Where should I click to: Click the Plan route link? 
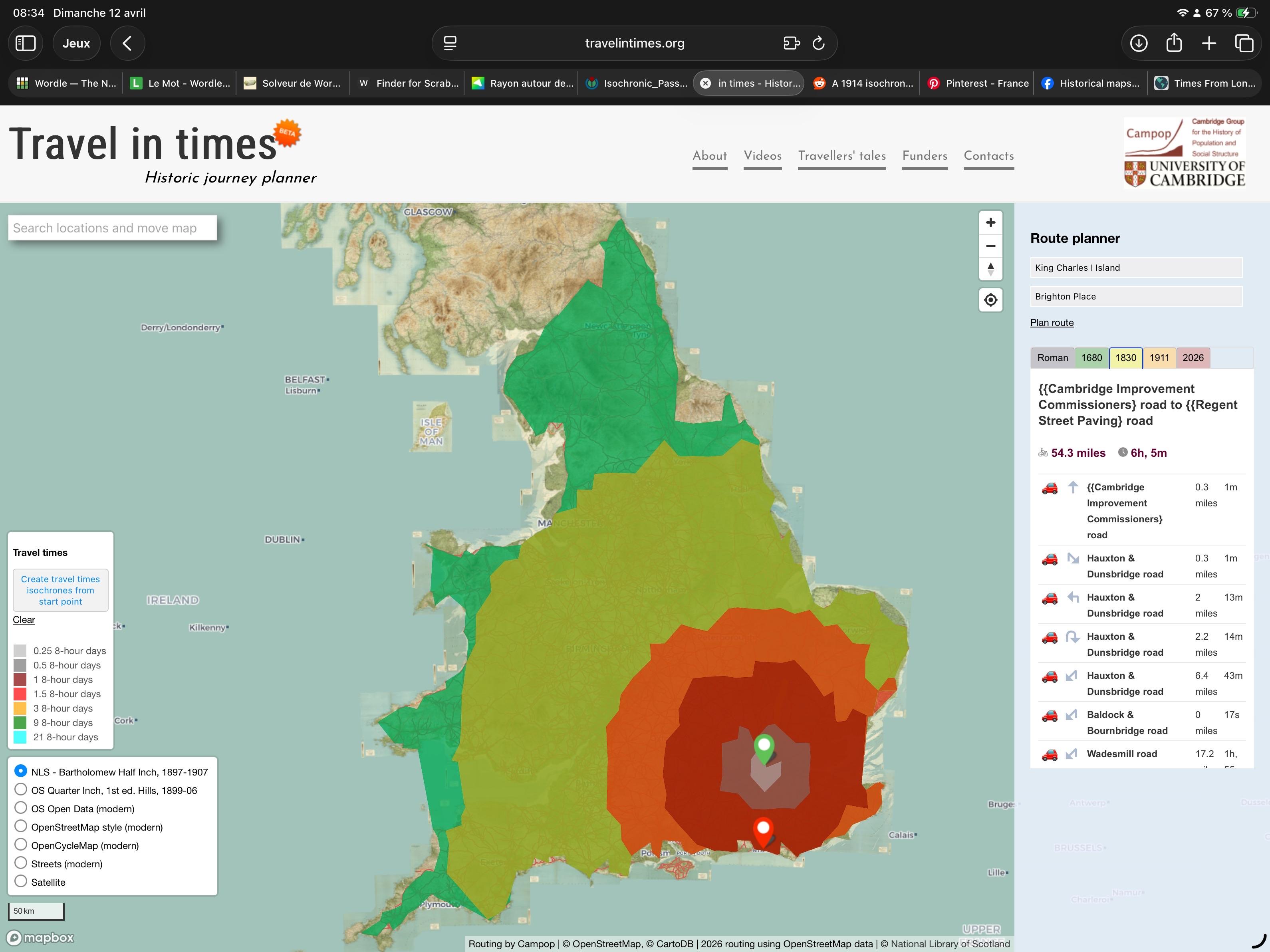click(1052, 323)
